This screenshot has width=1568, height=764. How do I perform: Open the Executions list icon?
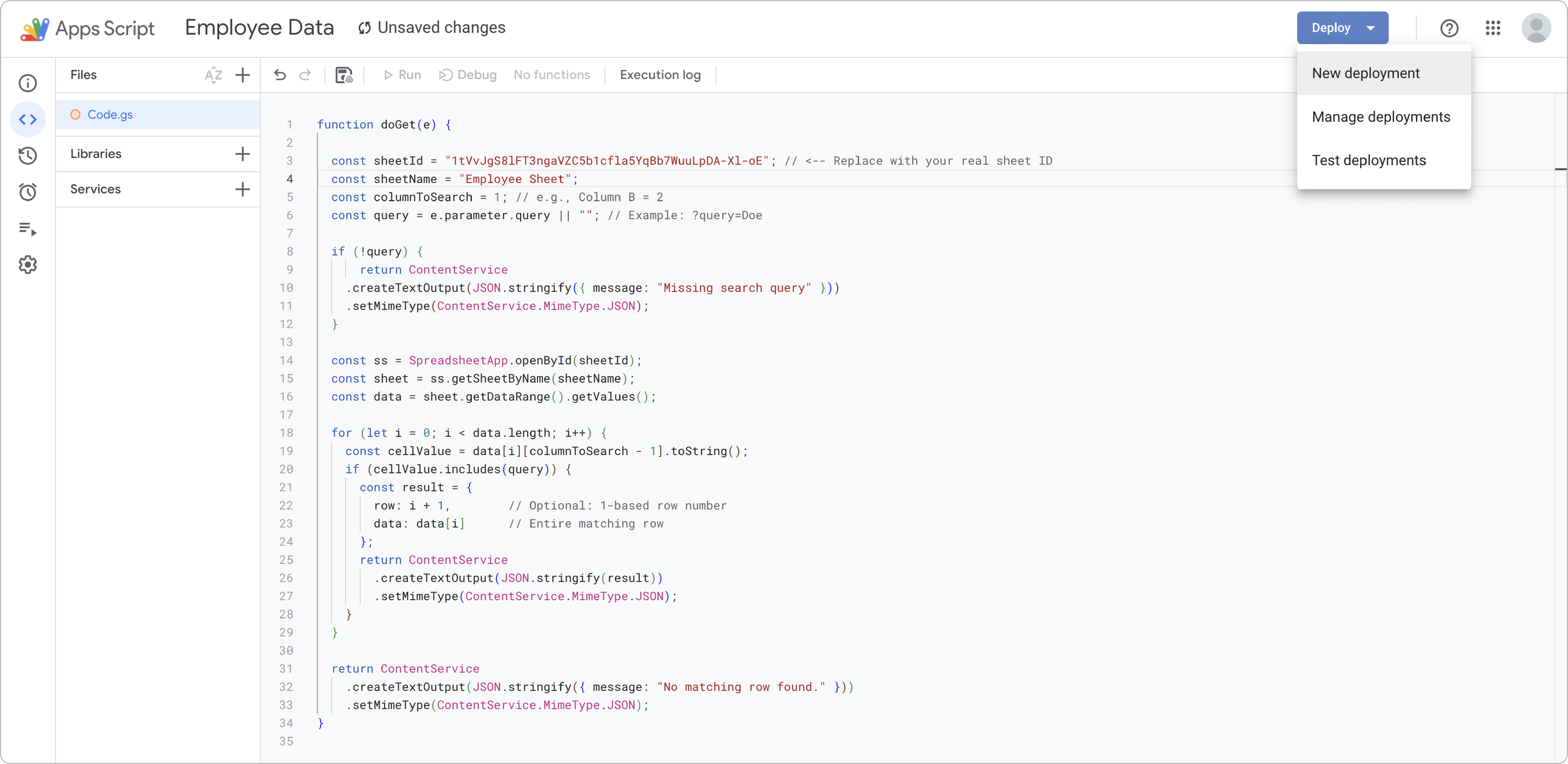28,229
